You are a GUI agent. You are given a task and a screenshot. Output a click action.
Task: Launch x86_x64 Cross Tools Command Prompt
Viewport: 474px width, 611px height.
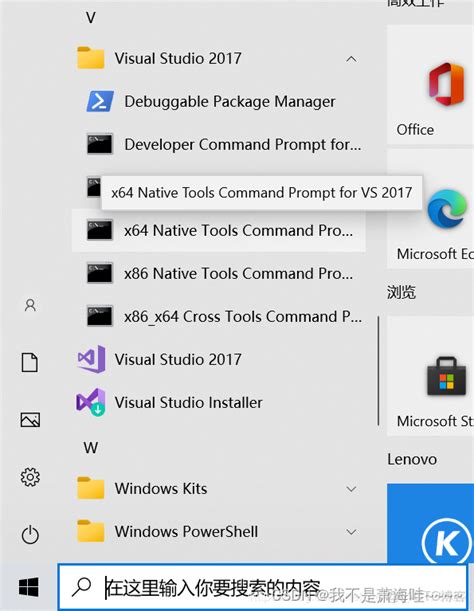[x=218, y=316]
